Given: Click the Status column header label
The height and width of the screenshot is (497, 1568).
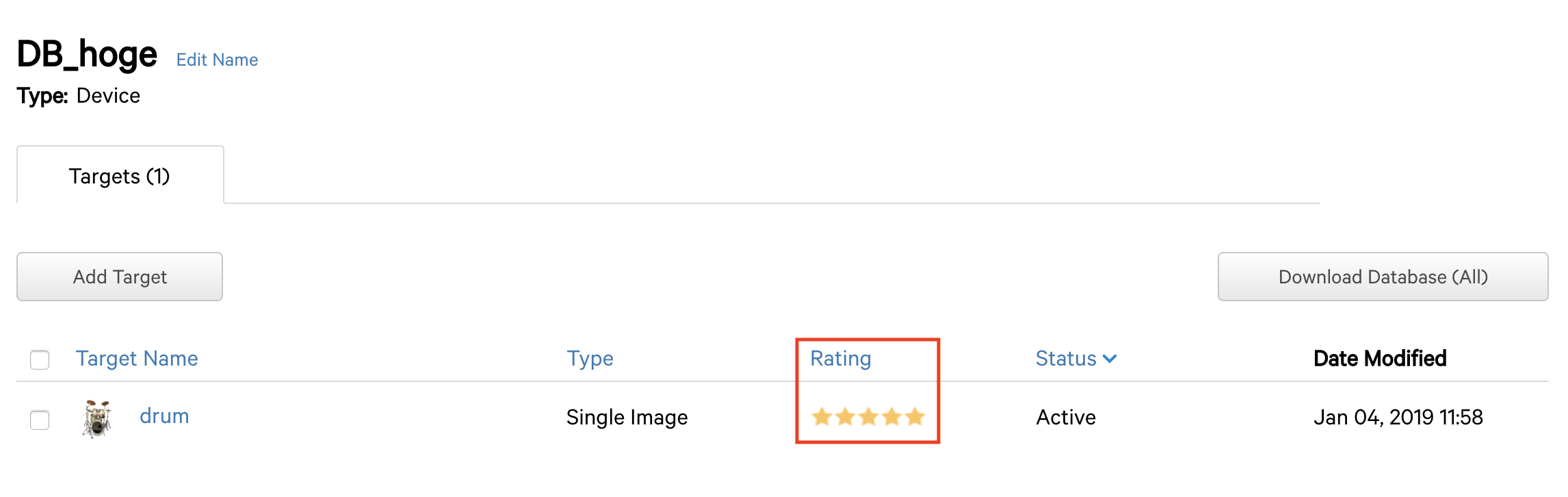Looking at the screenshot, I should point(1065,359).
